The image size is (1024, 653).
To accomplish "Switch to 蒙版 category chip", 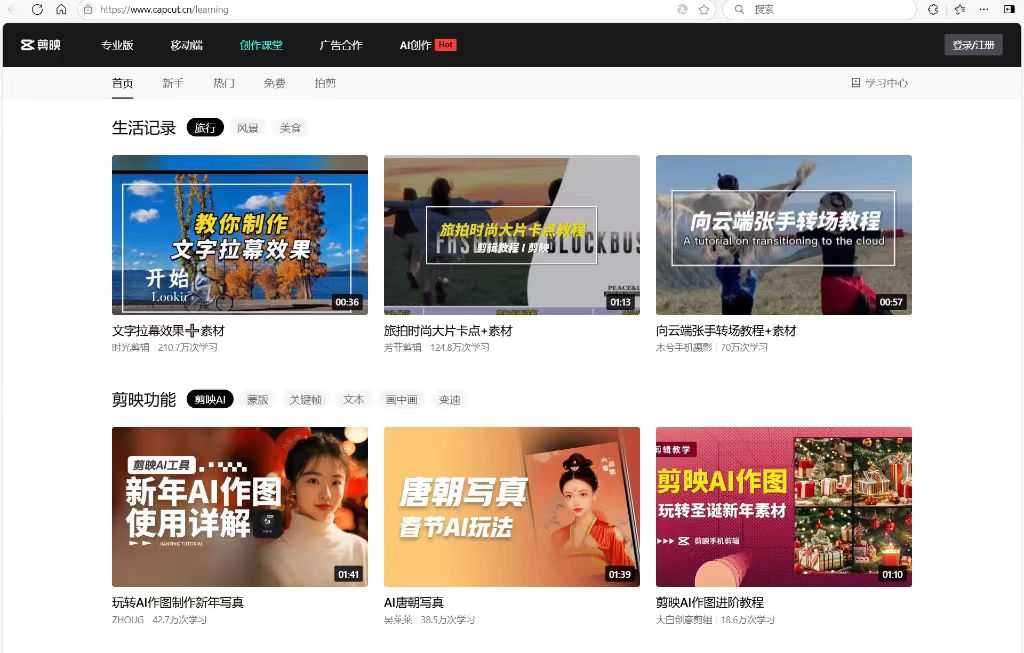I will click(x=257, y=400).
